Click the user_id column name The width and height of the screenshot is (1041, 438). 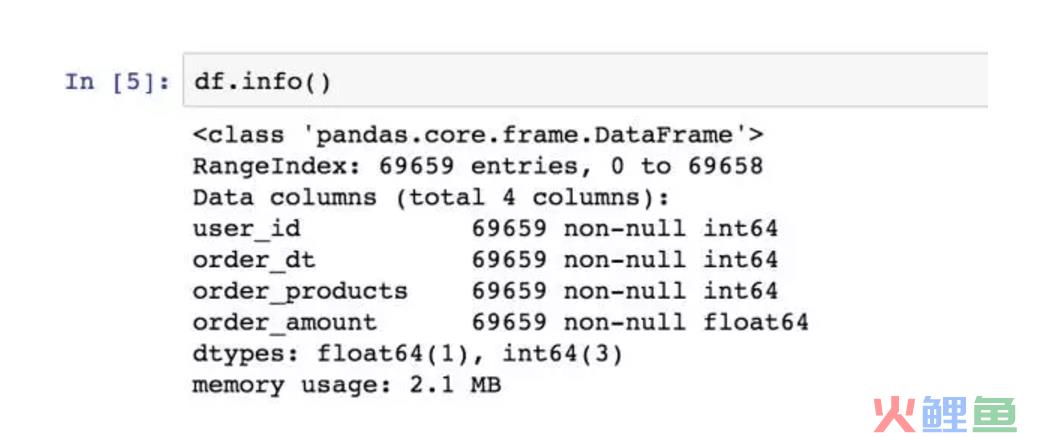coord(246,230)
